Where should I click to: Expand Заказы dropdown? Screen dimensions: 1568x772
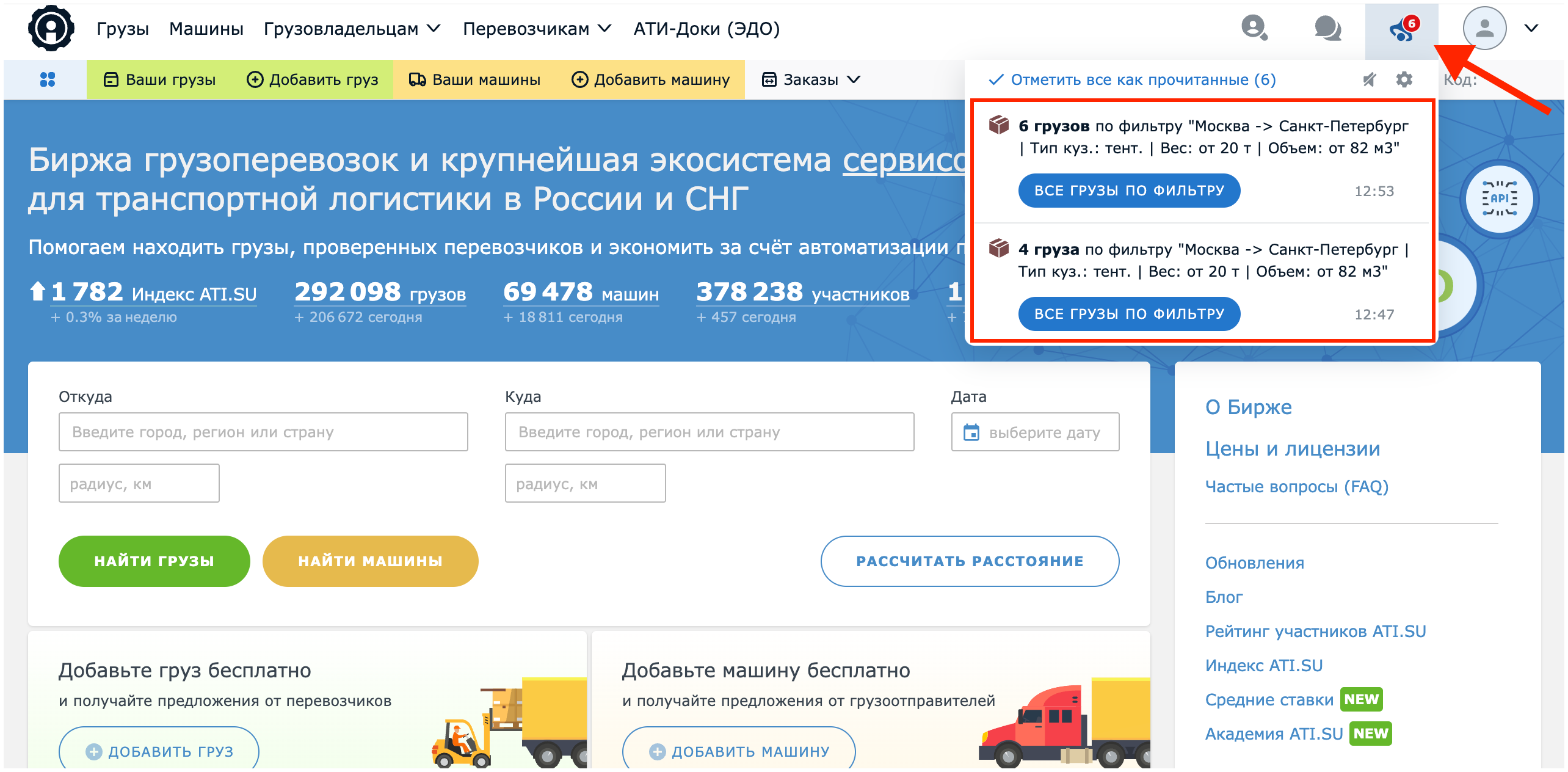coord(811,79)
